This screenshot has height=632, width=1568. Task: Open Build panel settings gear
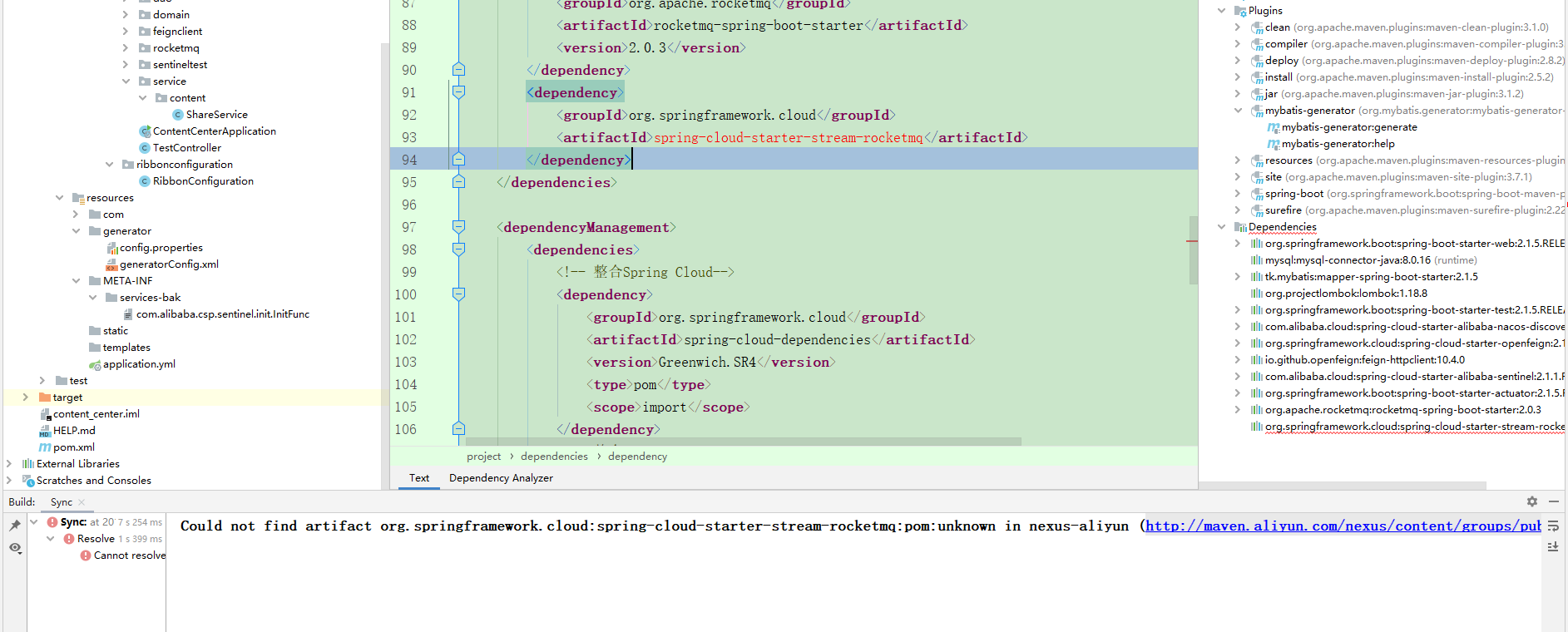coord(1531,501)
